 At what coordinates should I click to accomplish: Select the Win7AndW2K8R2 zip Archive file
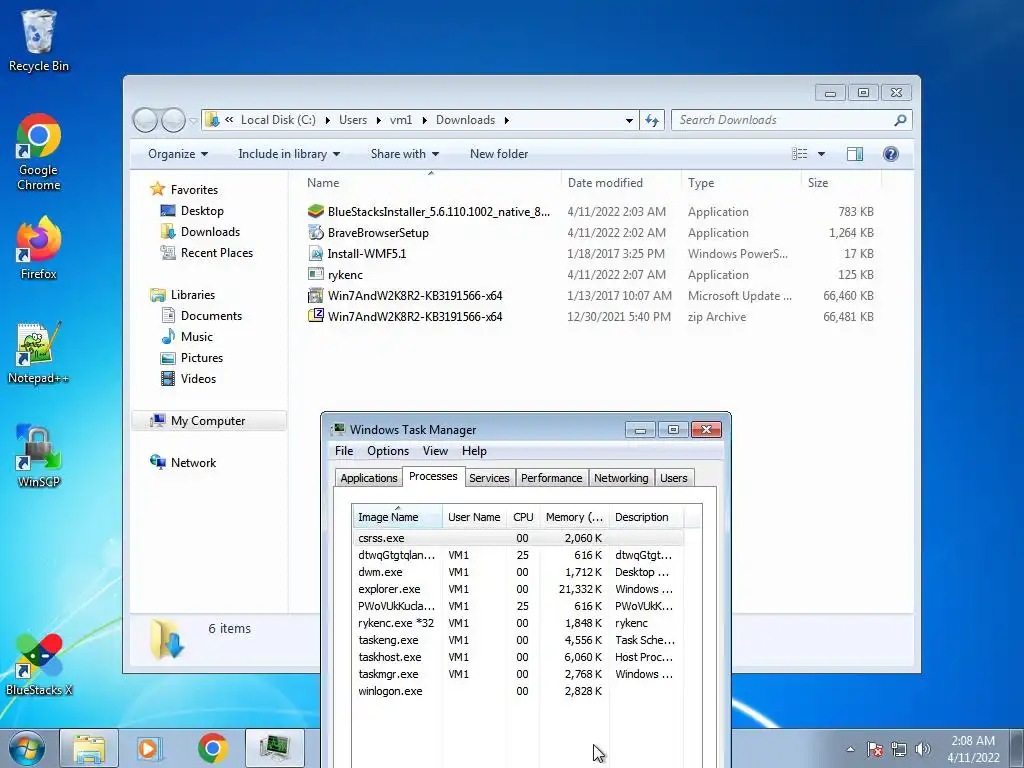[x=591, y=317]
